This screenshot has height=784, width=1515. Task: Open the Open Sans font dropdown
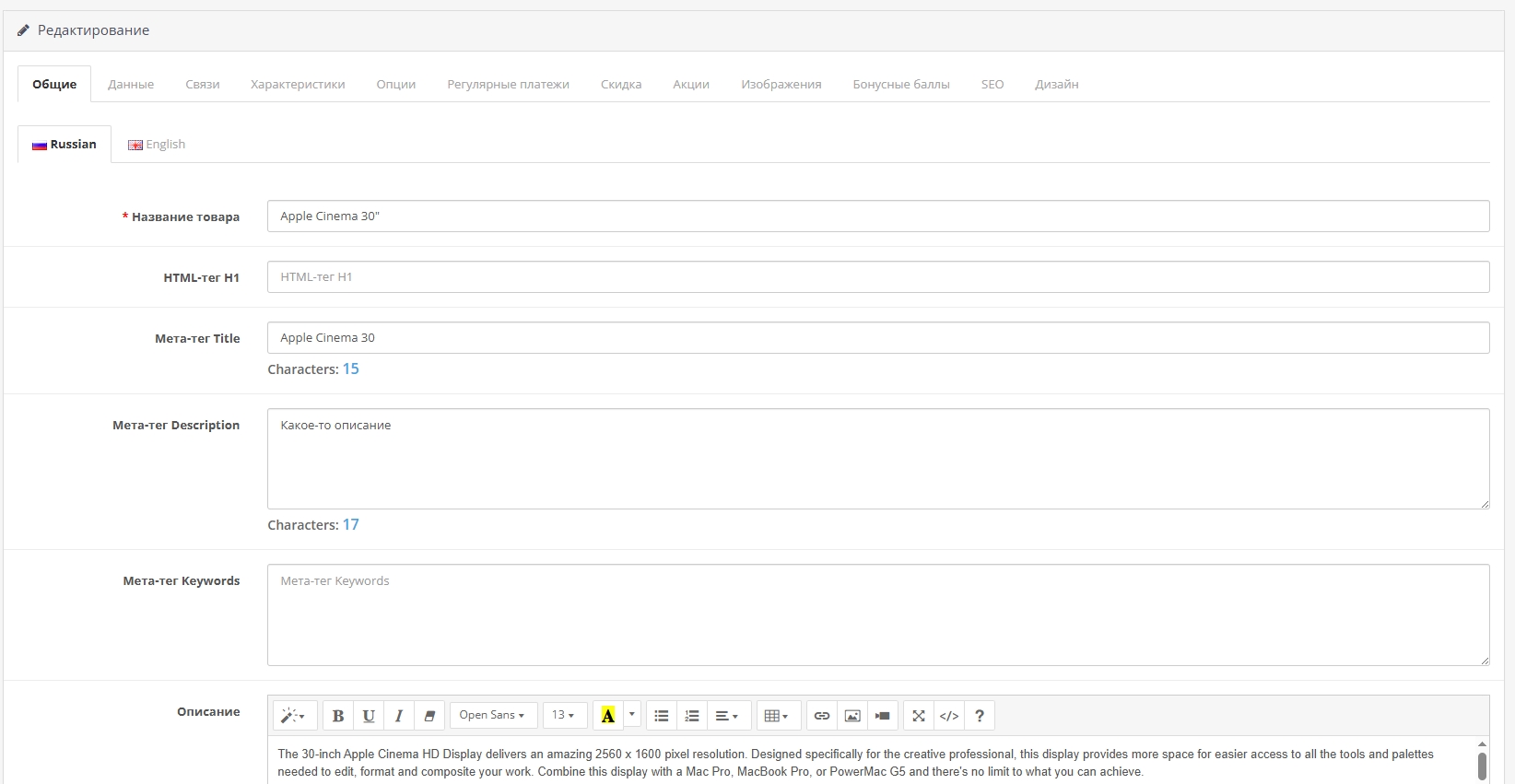(x=492, y=715)
